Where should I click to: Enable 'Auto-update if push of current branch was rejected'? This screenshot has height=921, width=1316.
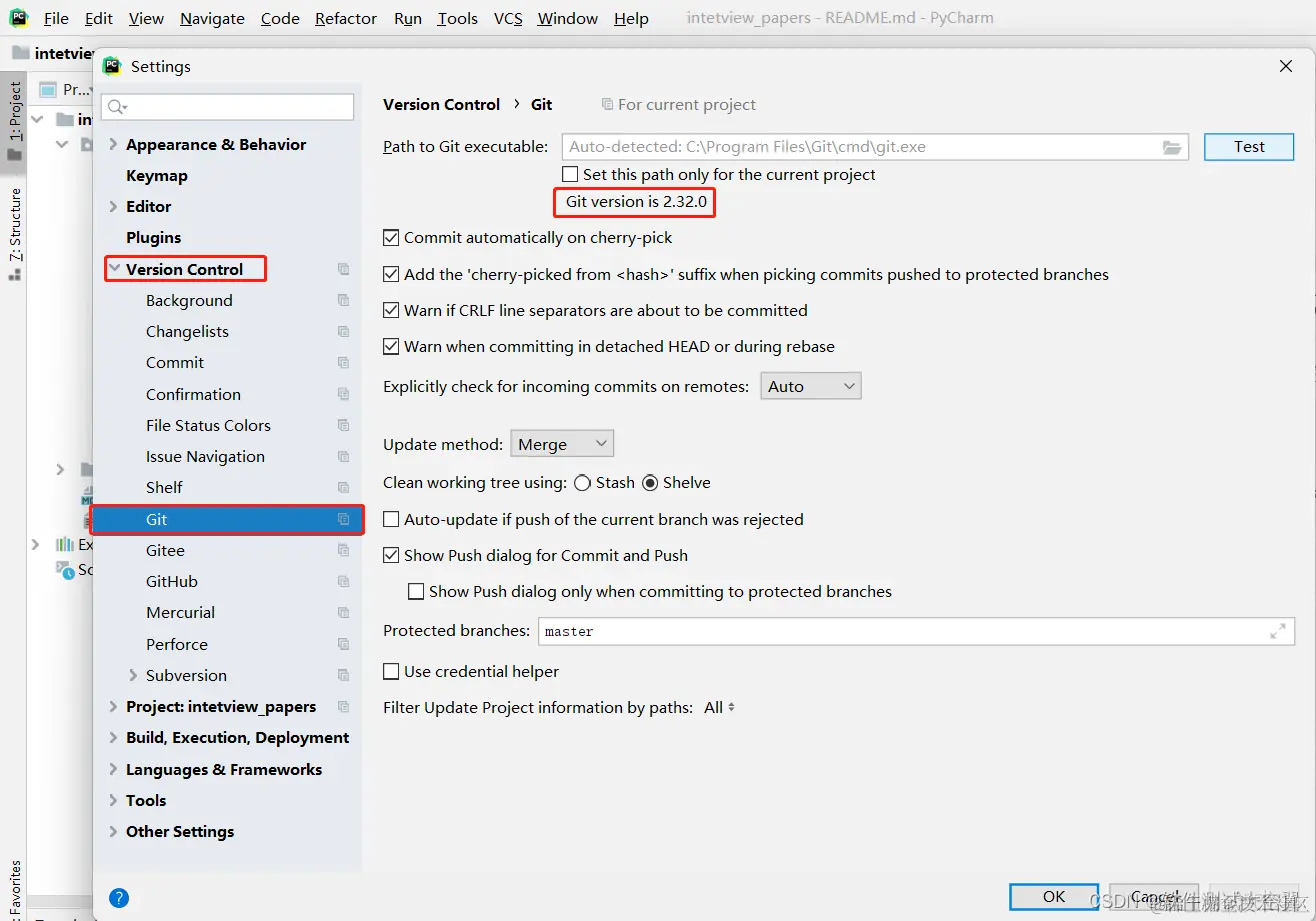[x=391, y=520]
